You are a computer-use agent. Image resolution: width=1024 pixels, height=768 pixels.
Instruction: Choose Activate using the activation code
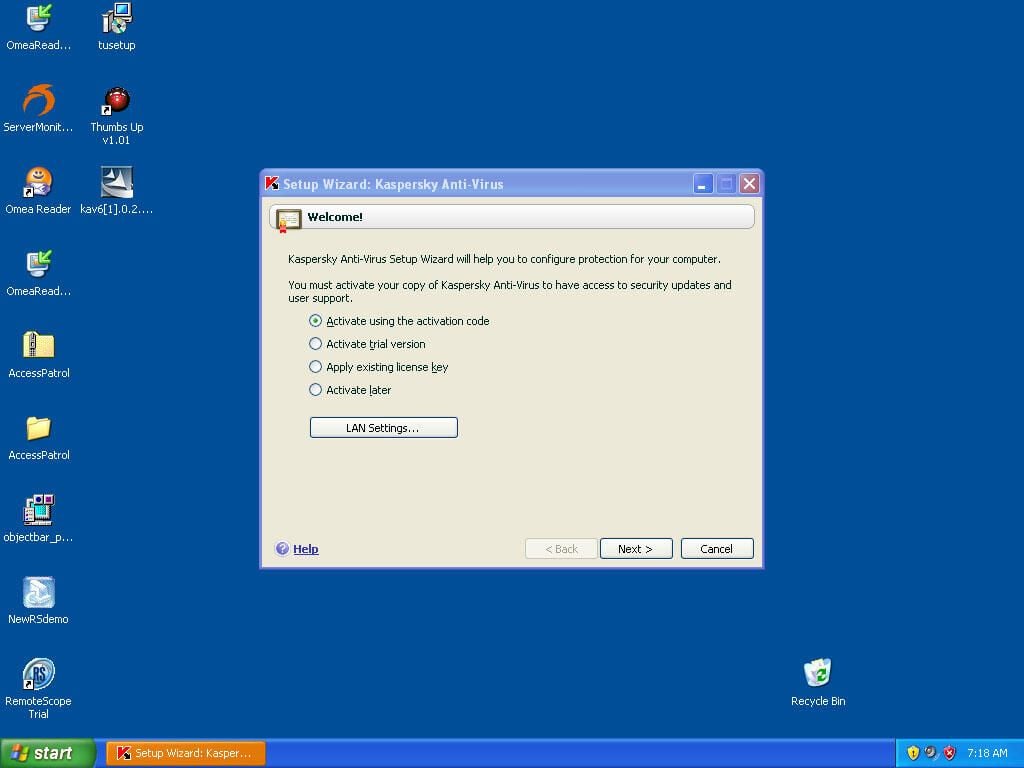[x=315, y=321]
